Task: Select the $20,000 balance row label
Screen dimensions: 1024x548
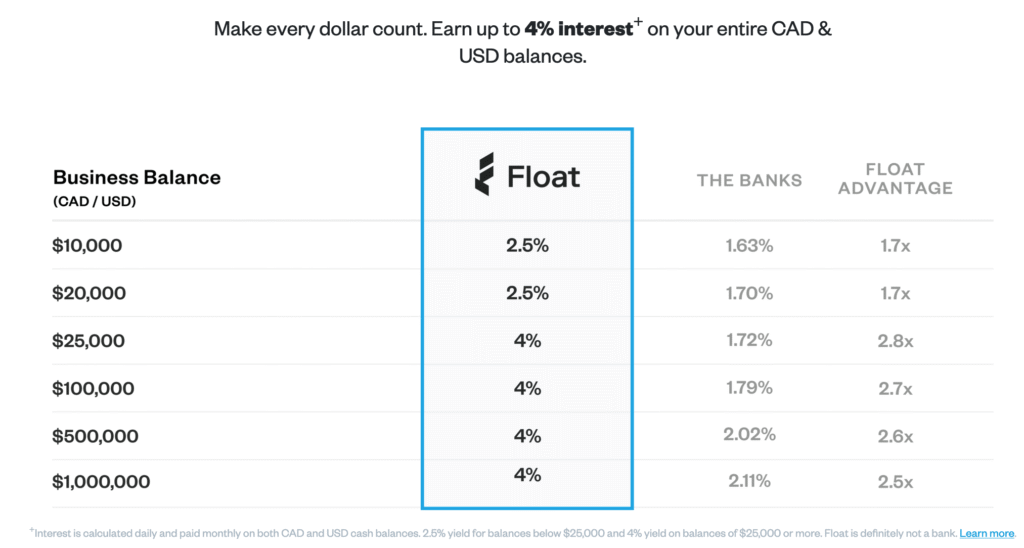Action: click(89, 294)
